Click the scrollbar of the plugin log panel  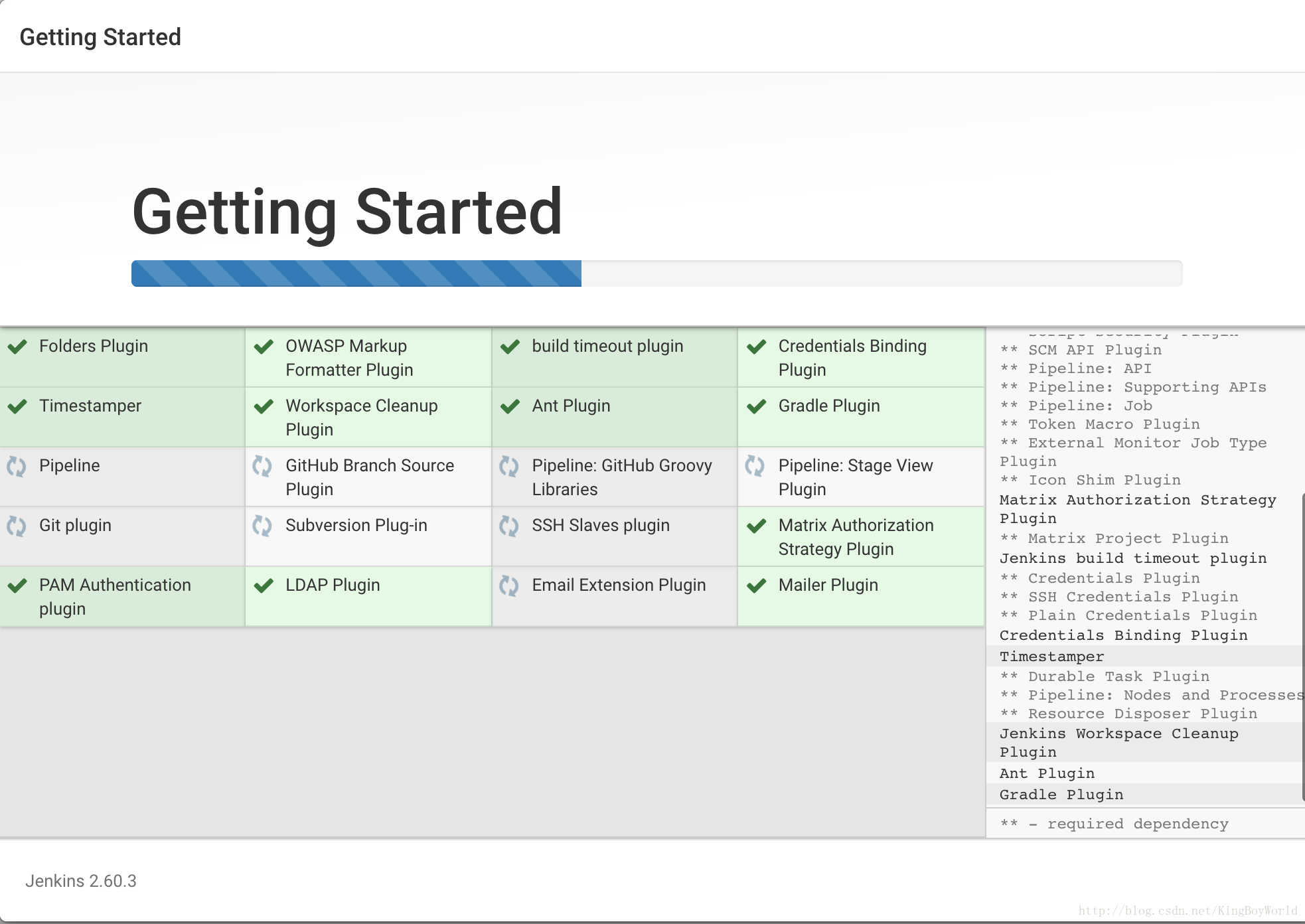[1302, 647]
